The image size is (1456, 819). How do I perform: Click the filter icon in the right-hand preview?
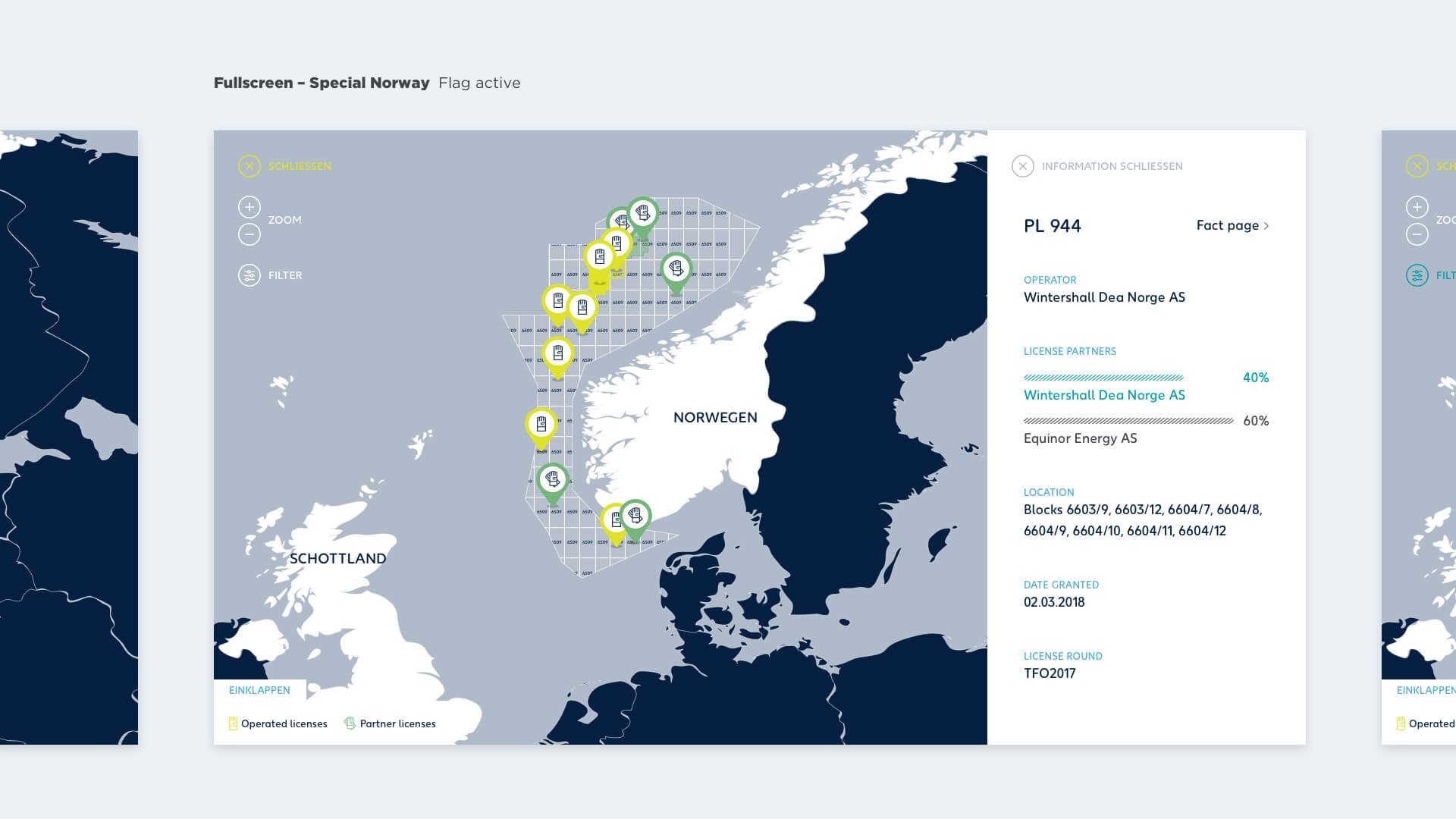coord(1417,275)
